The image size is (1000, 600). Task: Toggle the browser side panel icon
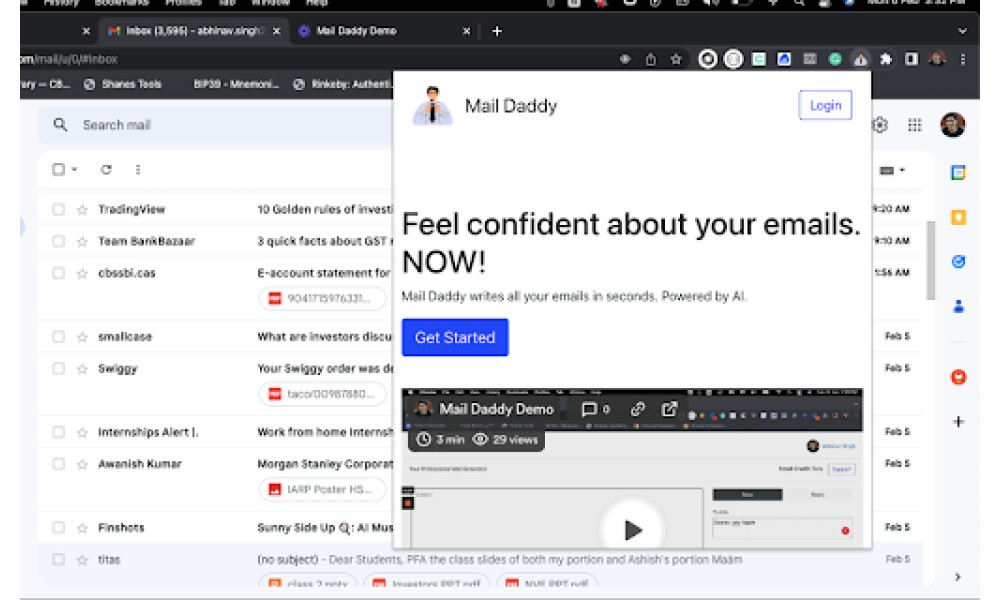click(911, 59)
